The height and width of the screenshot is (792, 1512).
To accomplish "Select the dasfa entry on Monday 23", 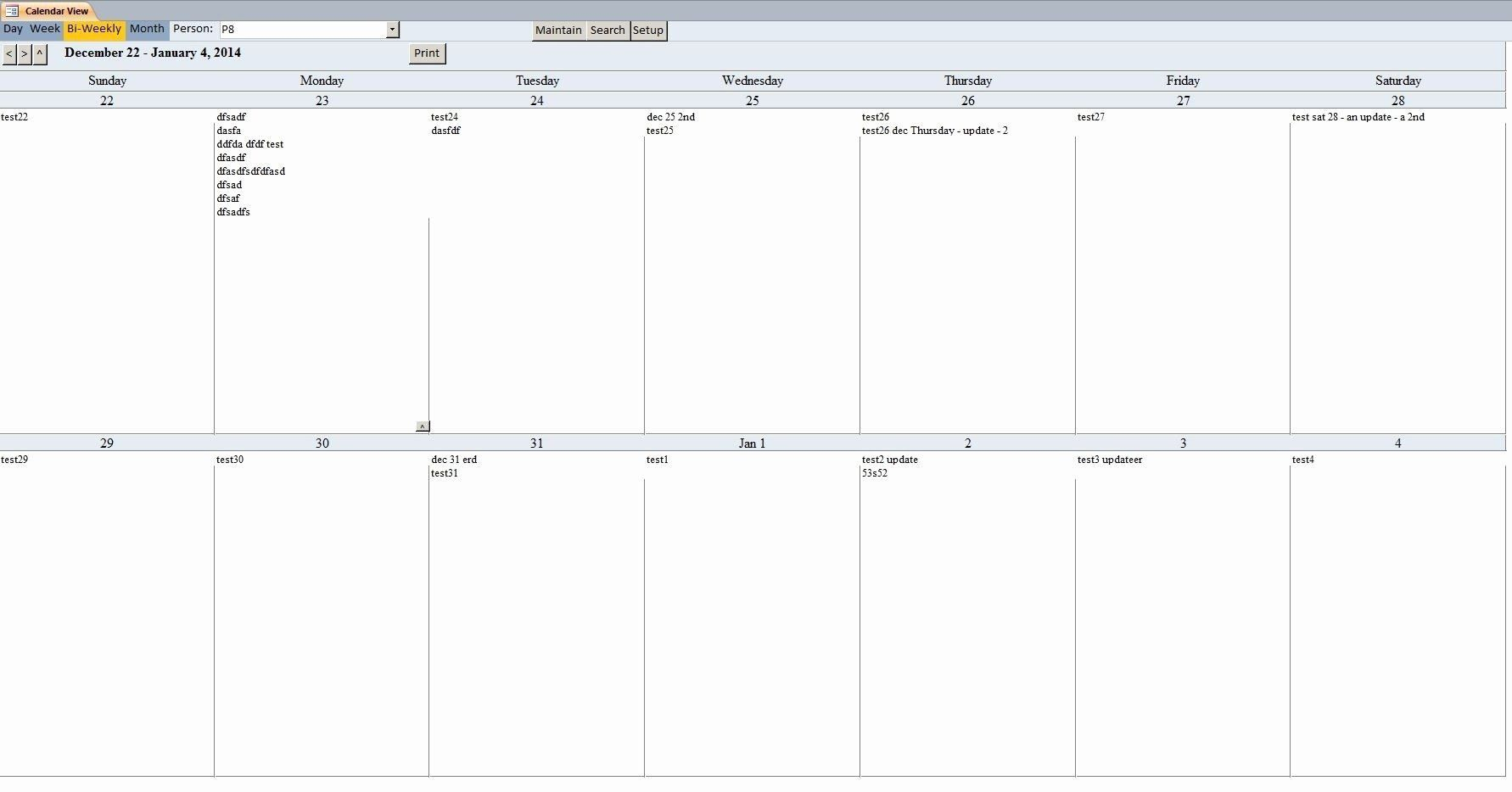I will coord(229,131).
